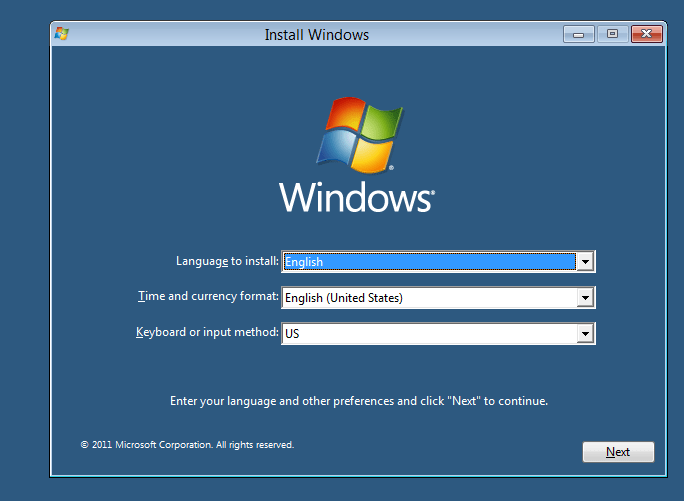Maximize the Install Windows window

pos(612,34)
